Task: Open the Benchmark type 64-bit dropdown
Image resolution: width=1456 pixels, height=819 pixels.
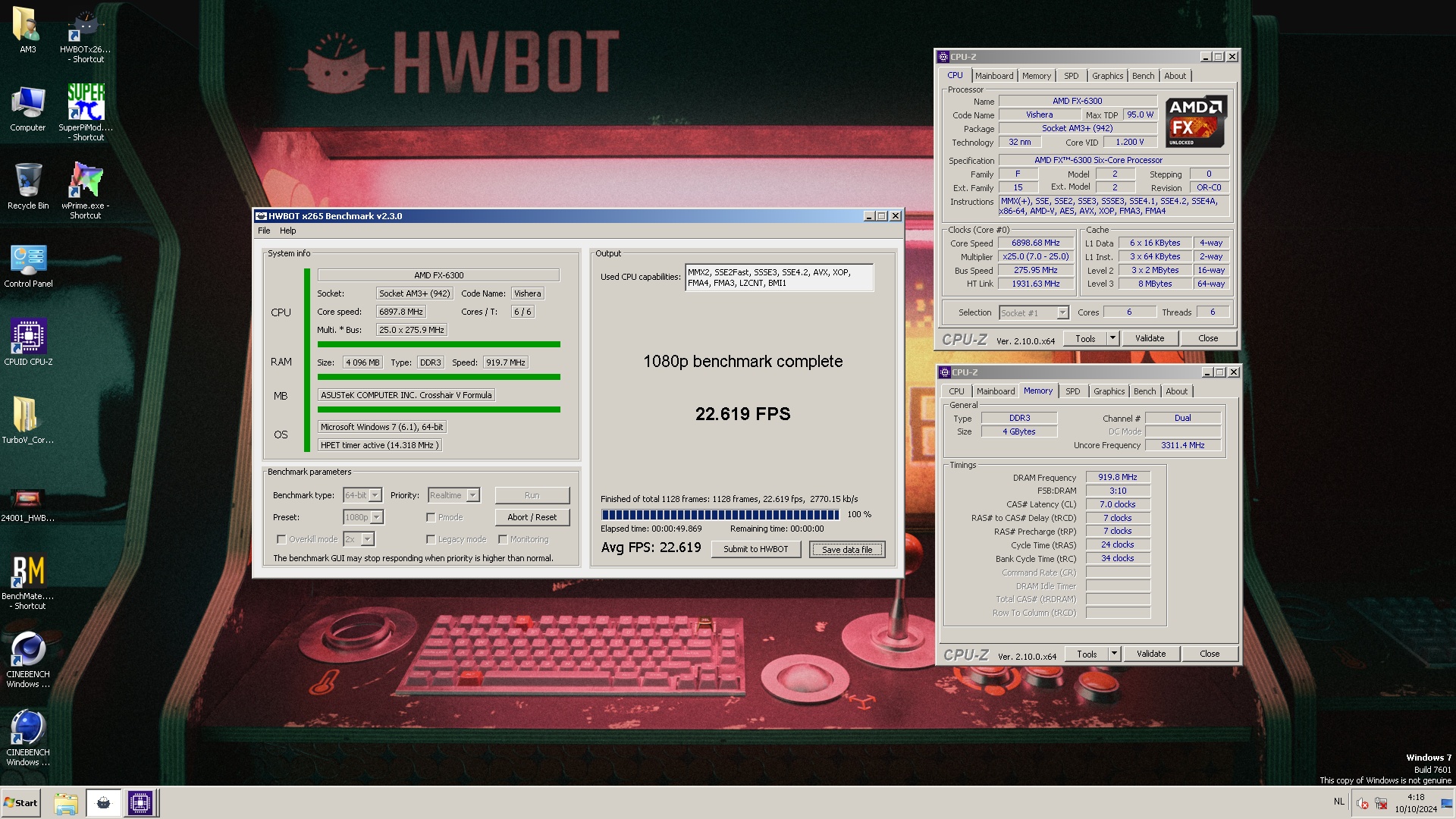Action: tap(362, 495)
